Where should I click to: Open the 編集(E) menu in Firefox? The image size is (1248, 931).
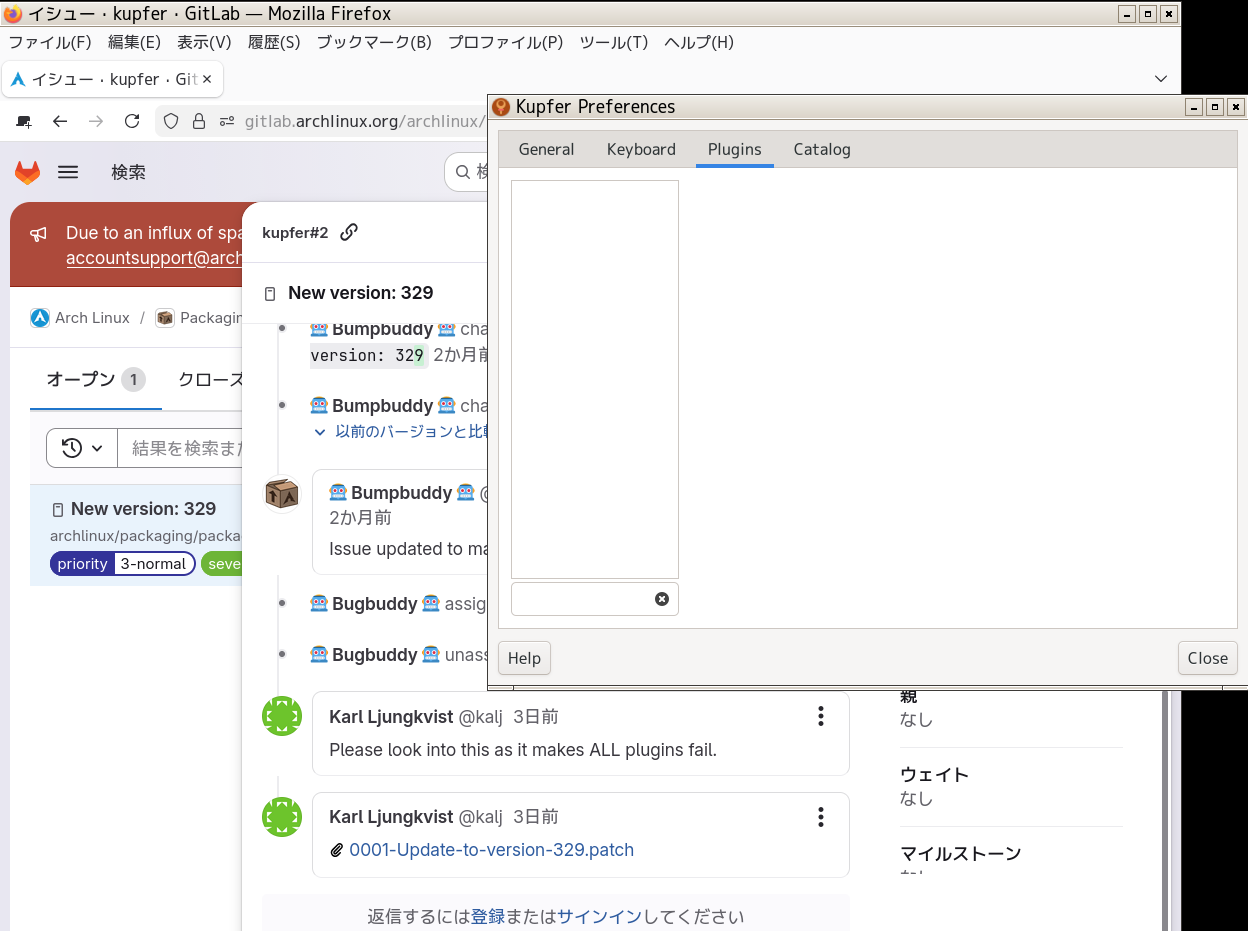coord(134,42)
